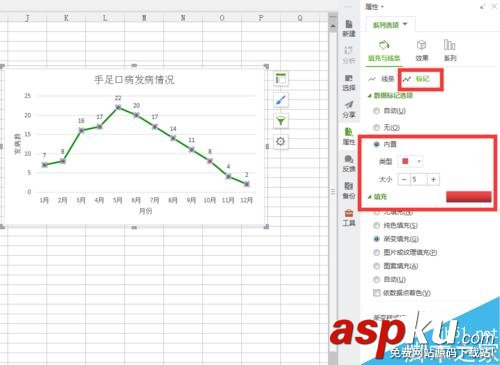The height and width of the screenshot is (365, 500).
Task: Select the 内置 marker option
Action: (x=385, y=144)
